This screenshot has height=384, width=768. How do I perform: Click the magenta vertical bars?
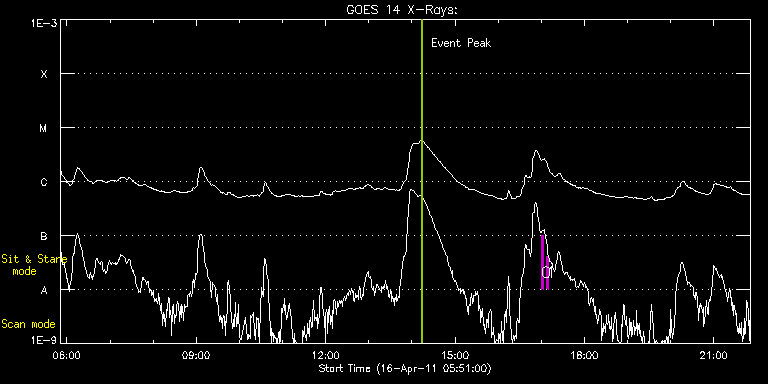pyautogui.click(x=545, y=263)
